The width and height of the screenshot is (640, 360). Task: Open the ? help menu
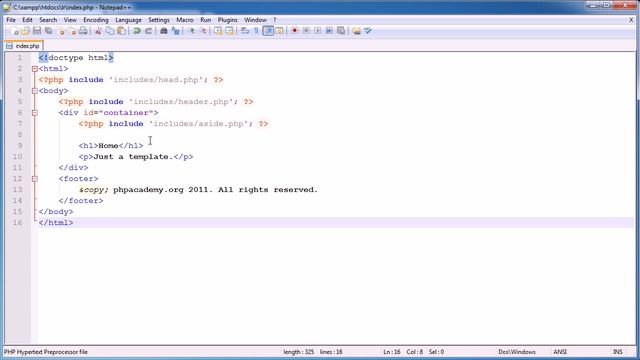click(275, 20)
